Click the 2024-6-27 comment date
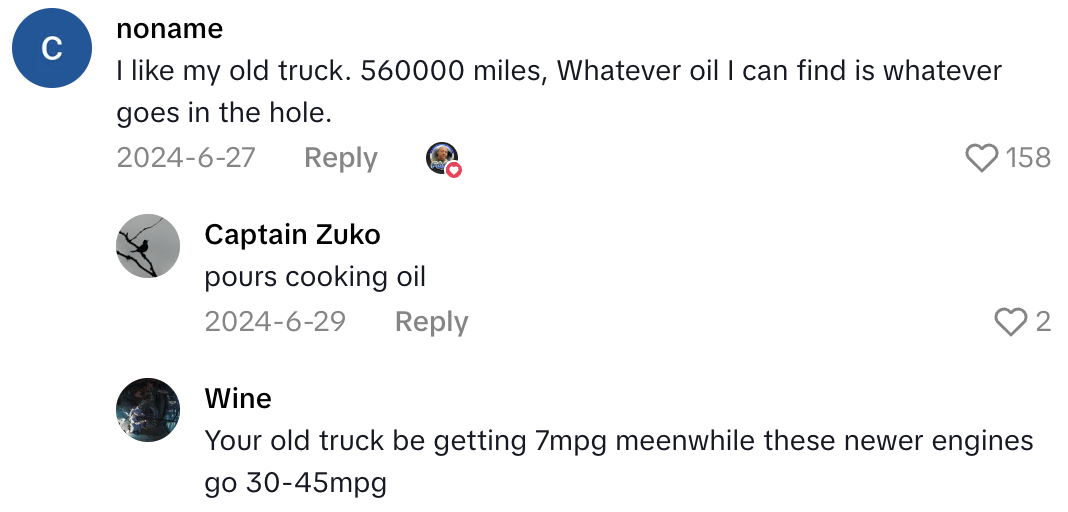The height and width of the screenshot is (512, 1068). tap(186, 158)
